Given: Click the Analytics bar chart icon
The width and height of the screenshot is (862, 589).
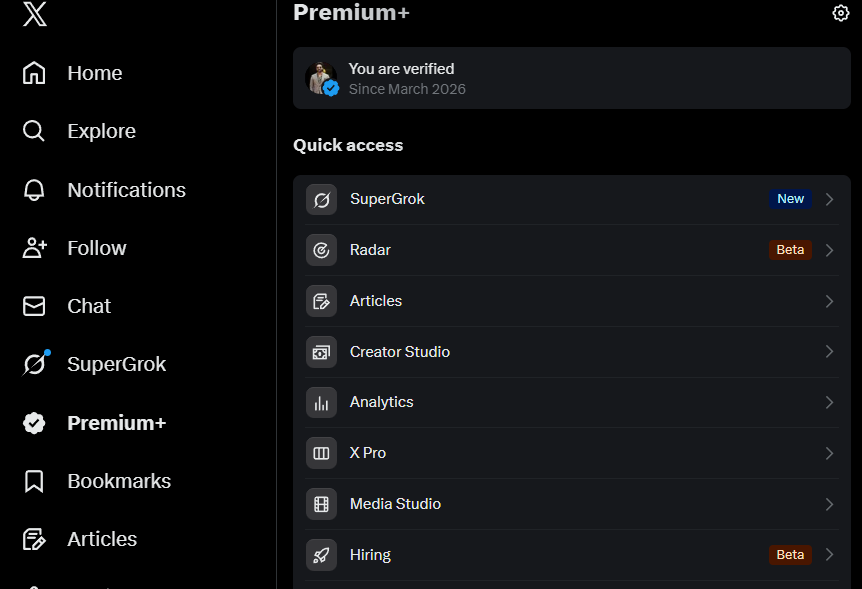Looking at the screenshot, I should [321, 403].
